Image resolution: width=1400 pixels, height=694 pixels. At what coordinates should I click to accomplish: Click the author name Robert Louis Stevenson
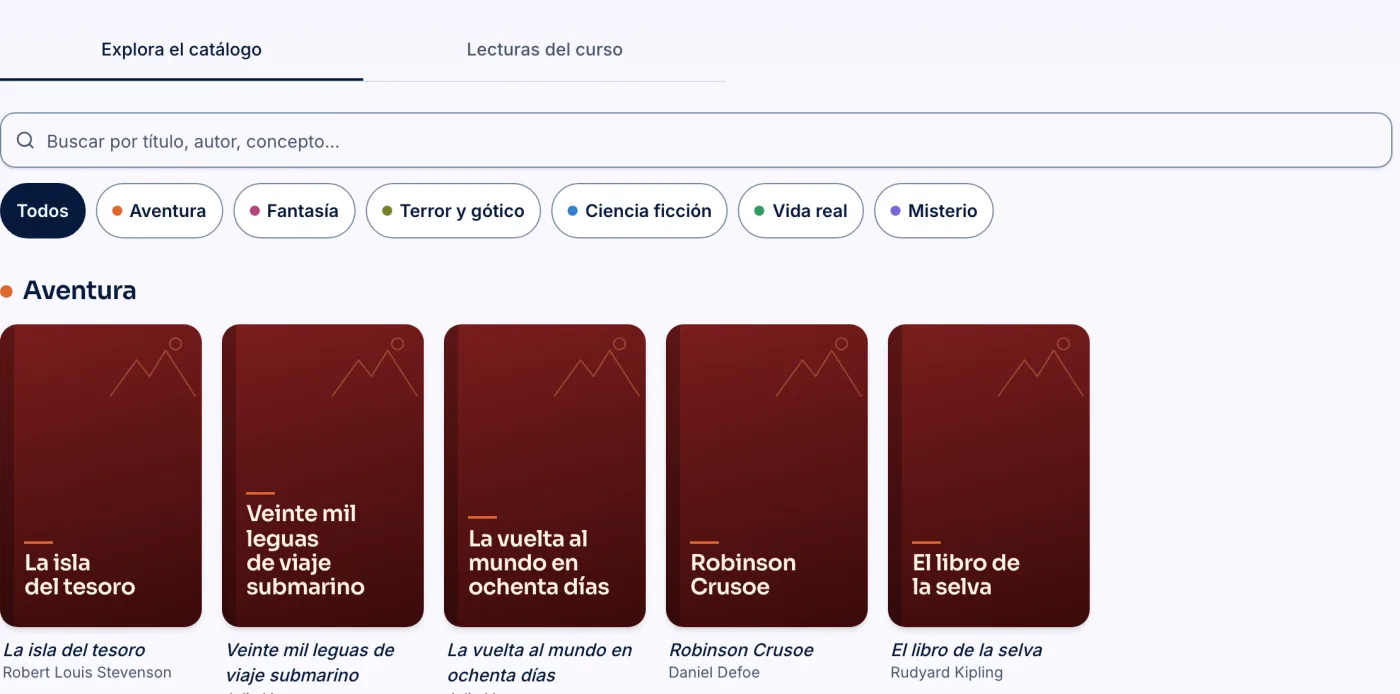[x=87, y=673]
